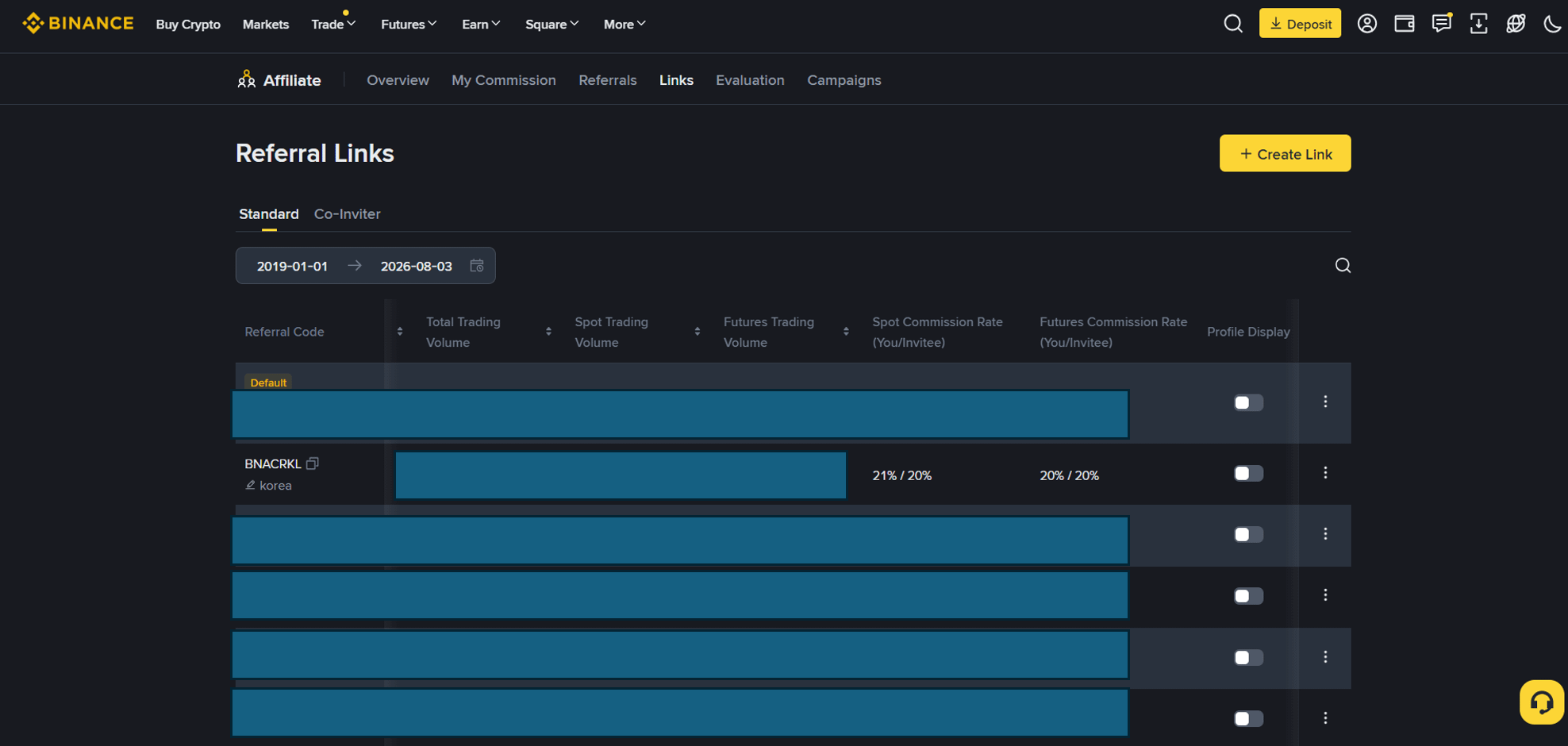Click the BNACRKL referral code text
Image resolution: width=1568 pixels, height=746 pixels.
pos(272,463)
